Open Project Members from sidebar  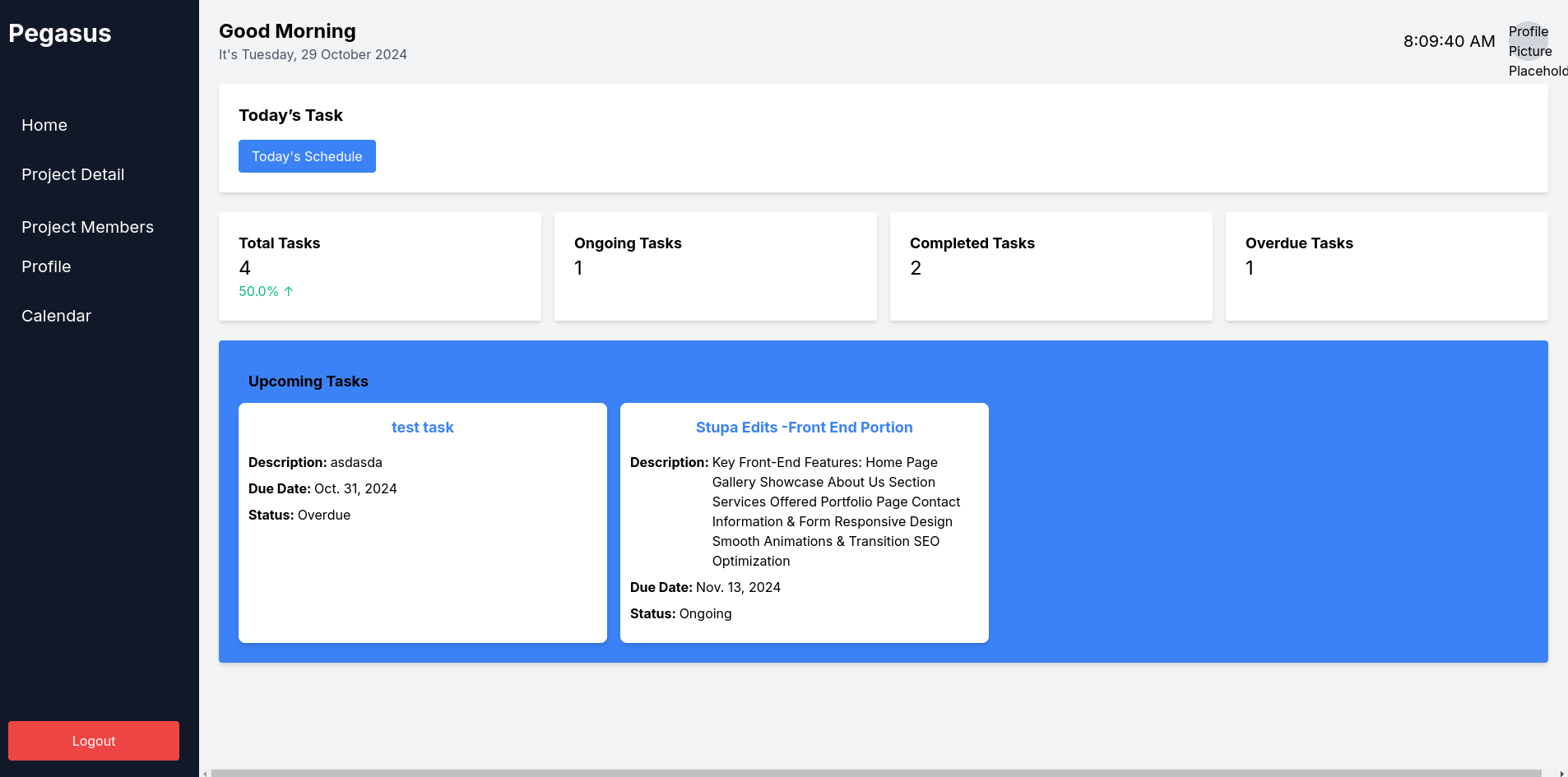pos(87,227)
